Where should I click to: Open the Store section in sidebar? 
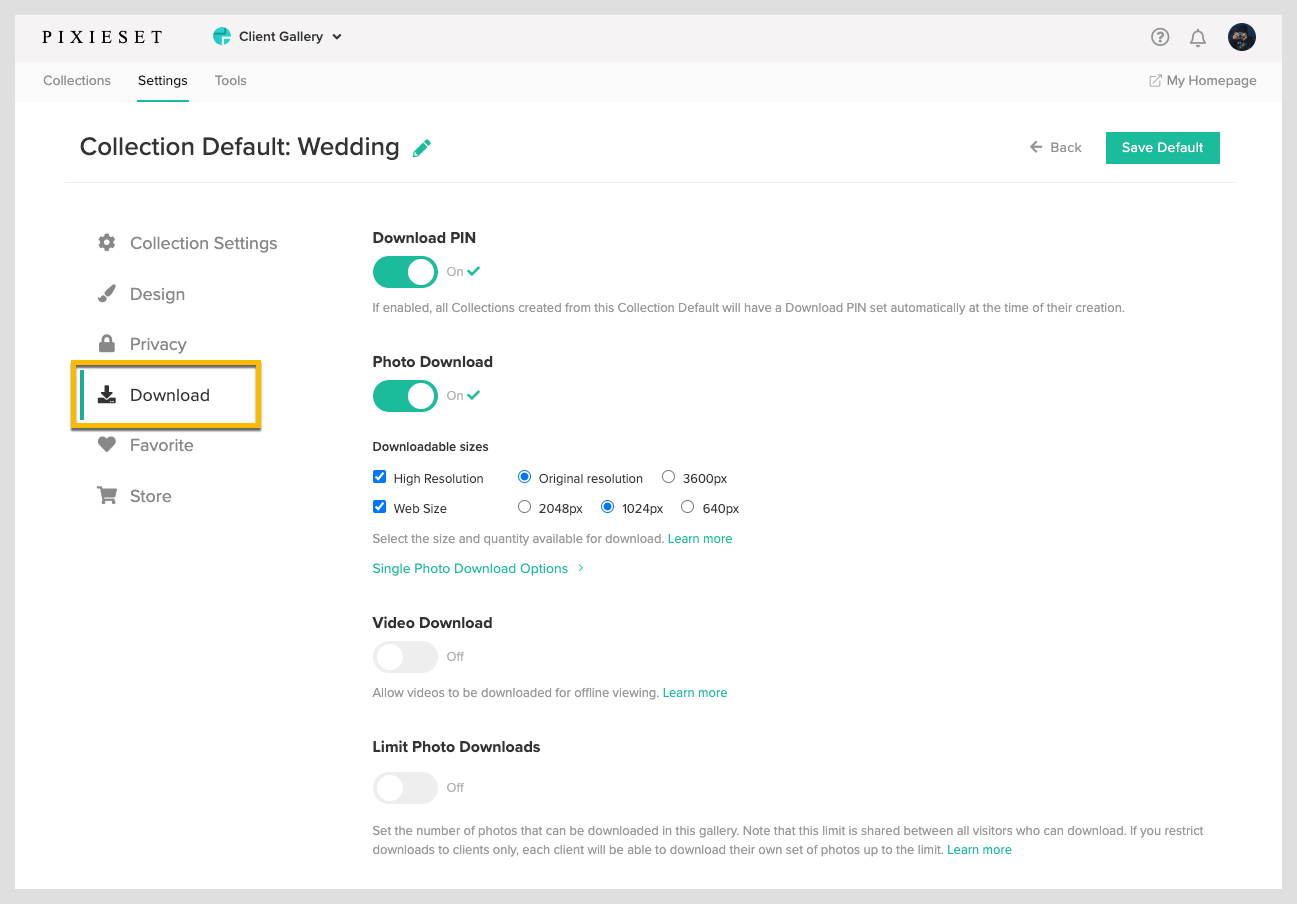[134, 496]
